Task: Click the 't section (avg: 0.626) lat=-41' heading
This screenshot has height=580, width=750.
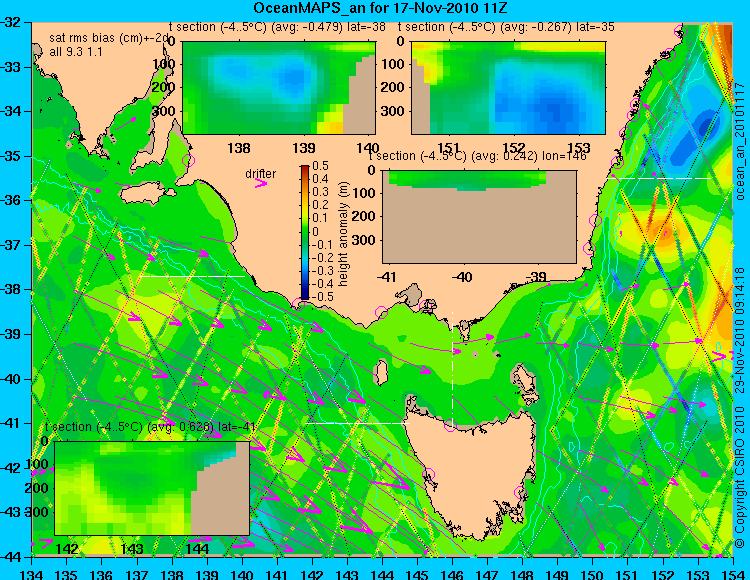Action: [151, 427]
